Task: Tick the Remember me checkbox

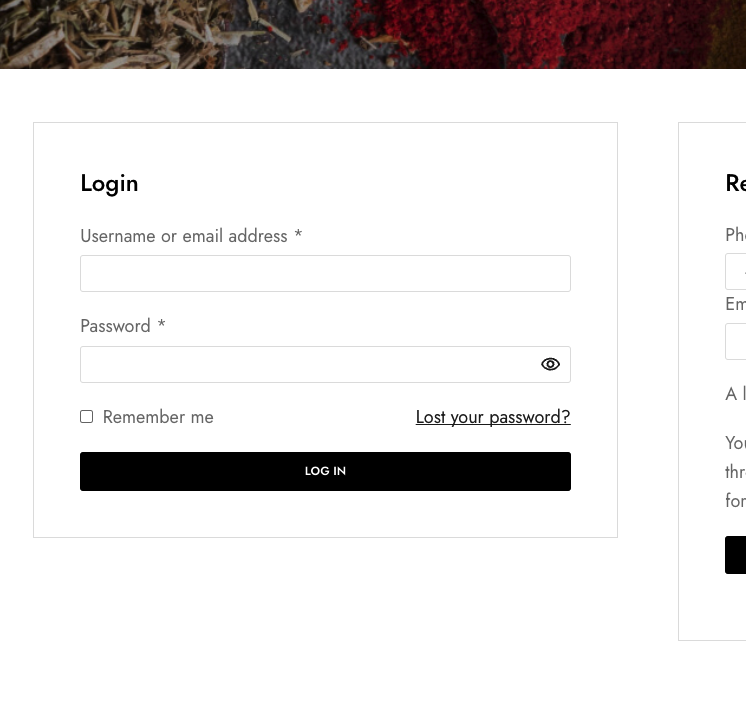Action: click(x=87, y=417)
